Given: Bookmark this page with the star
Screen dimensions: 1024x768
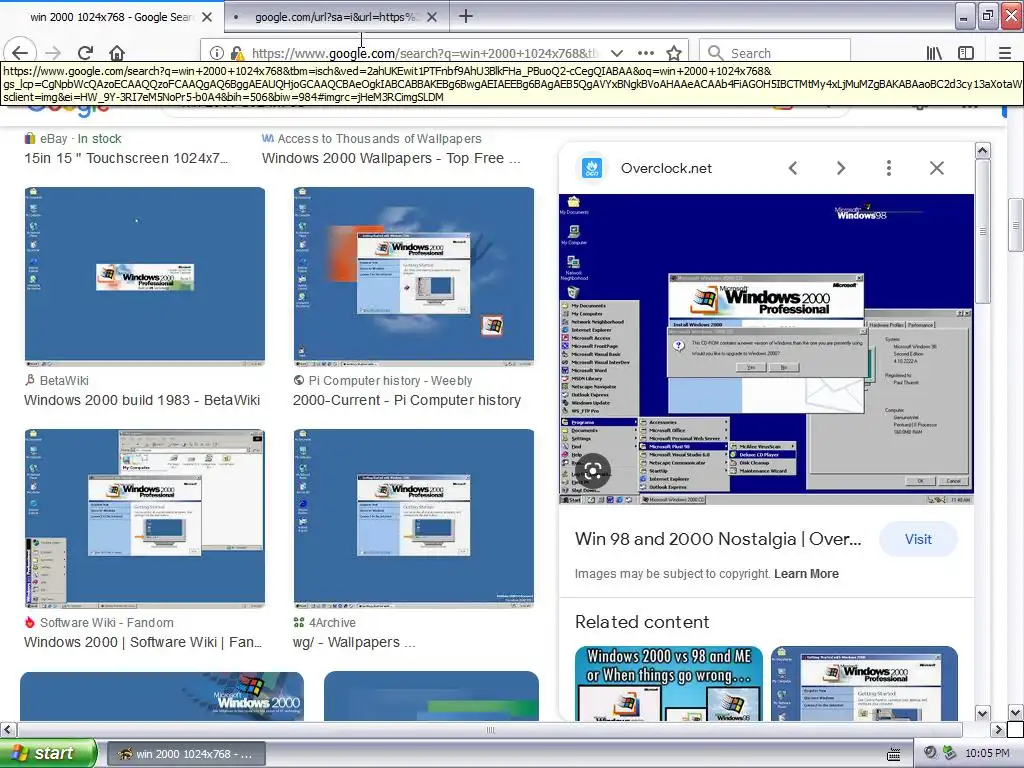Looking at the screenshot, I should pyautogui.click(x=674, y=53).
